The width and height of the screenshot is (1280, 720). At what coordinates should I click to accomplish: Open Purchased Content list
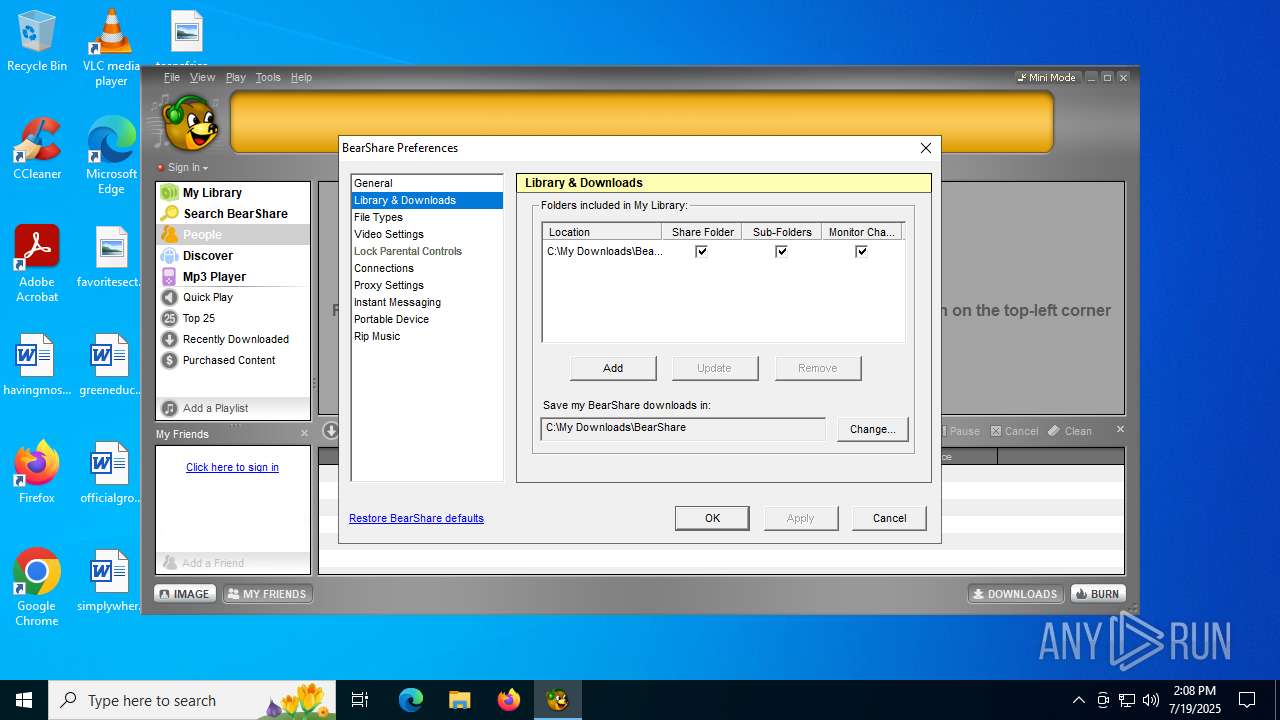(232, 360)
